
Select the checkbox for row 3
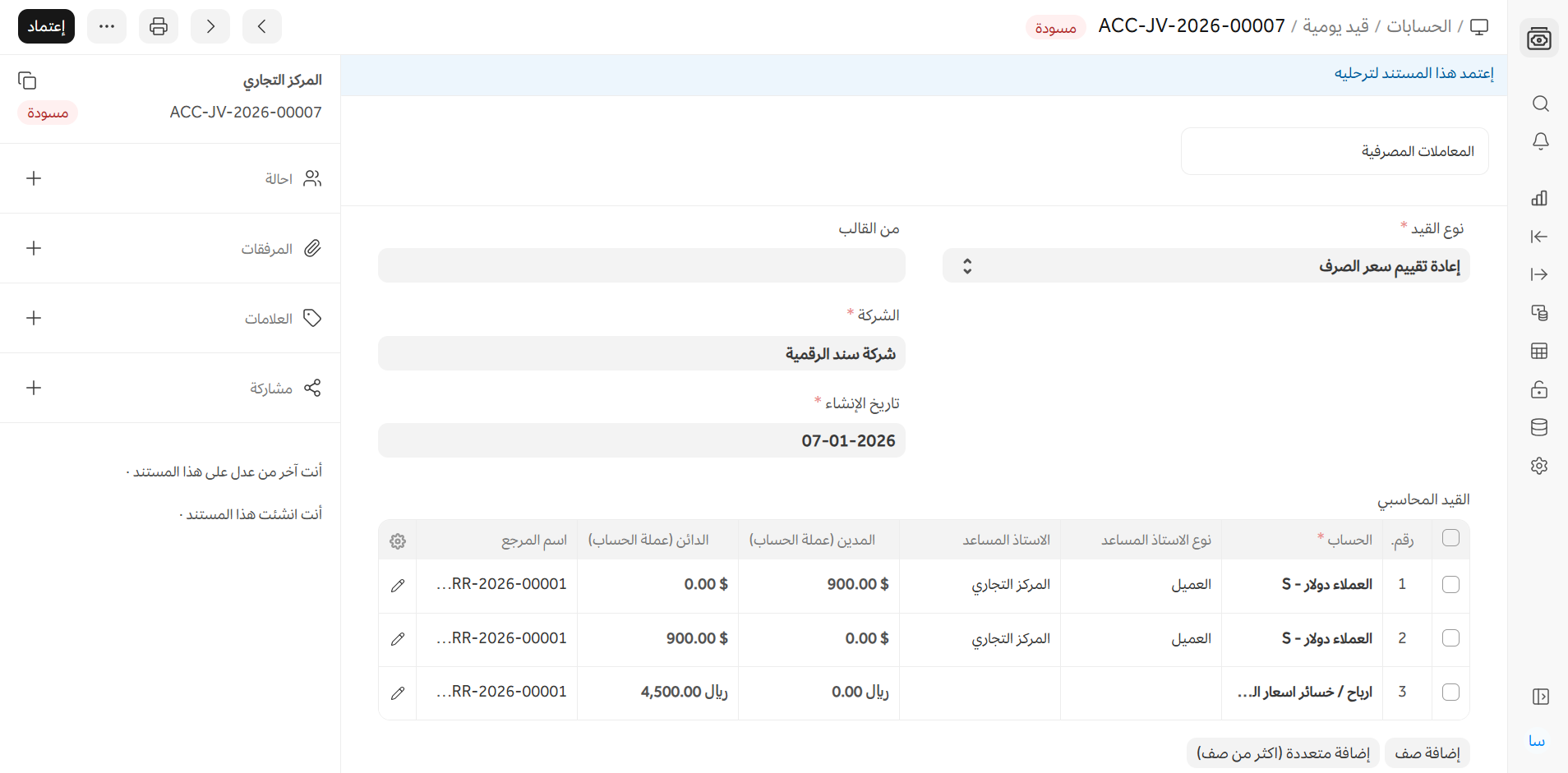1450,692
